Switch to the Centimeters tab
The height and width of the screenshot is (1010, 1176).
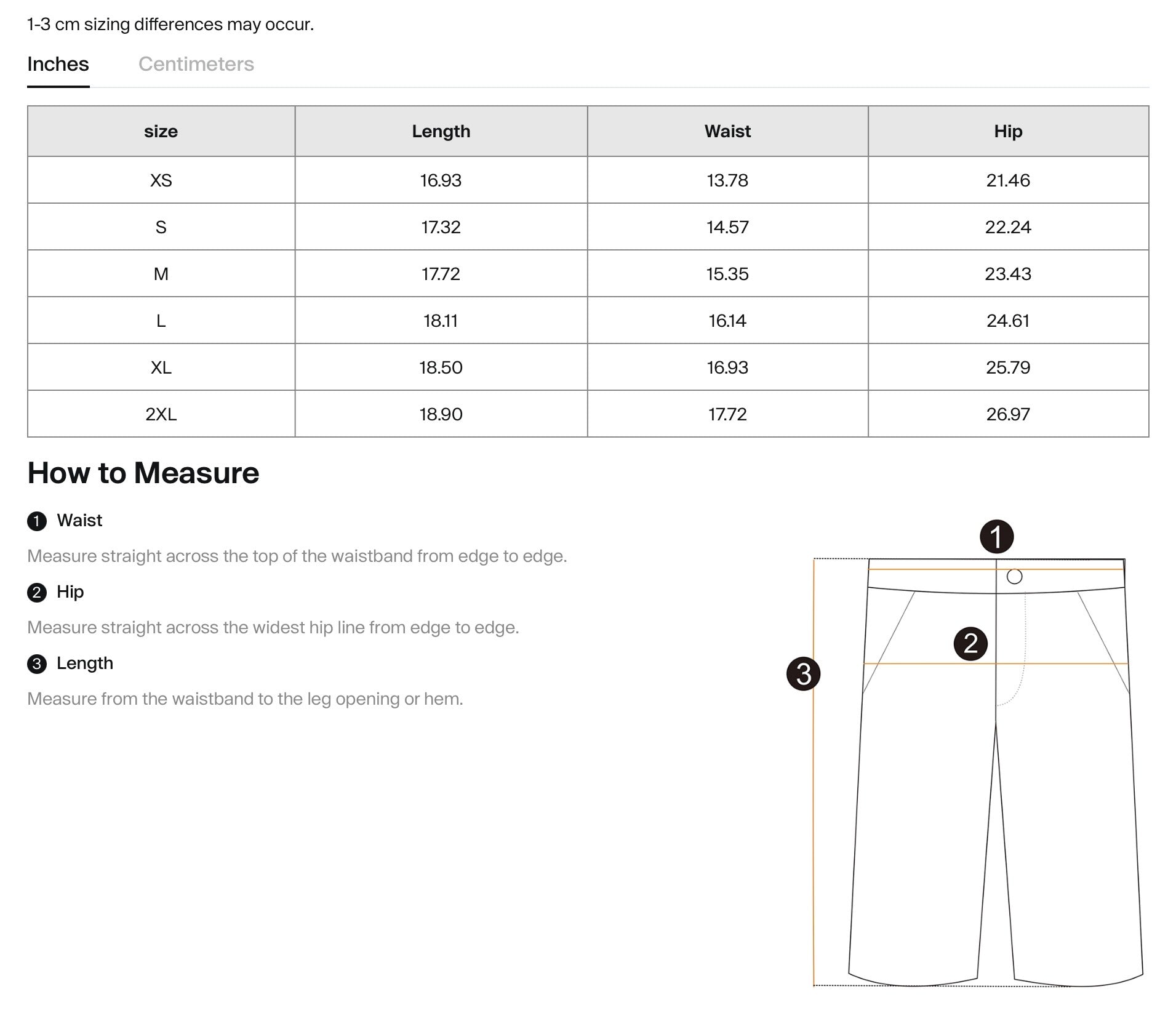click(196, 64)
